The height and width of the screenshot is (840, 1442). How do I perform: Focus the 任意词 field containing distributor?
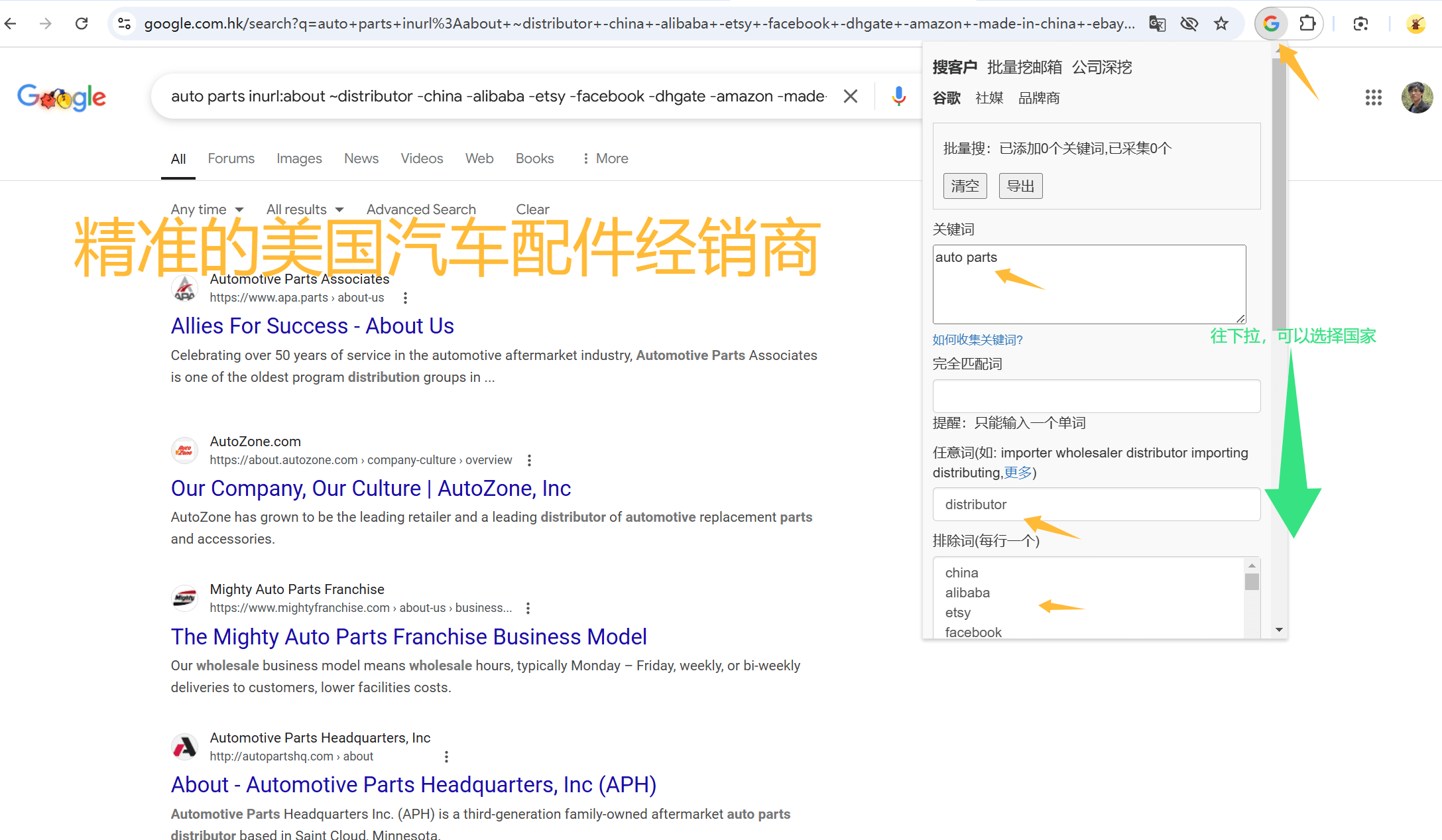[1096, 505]
